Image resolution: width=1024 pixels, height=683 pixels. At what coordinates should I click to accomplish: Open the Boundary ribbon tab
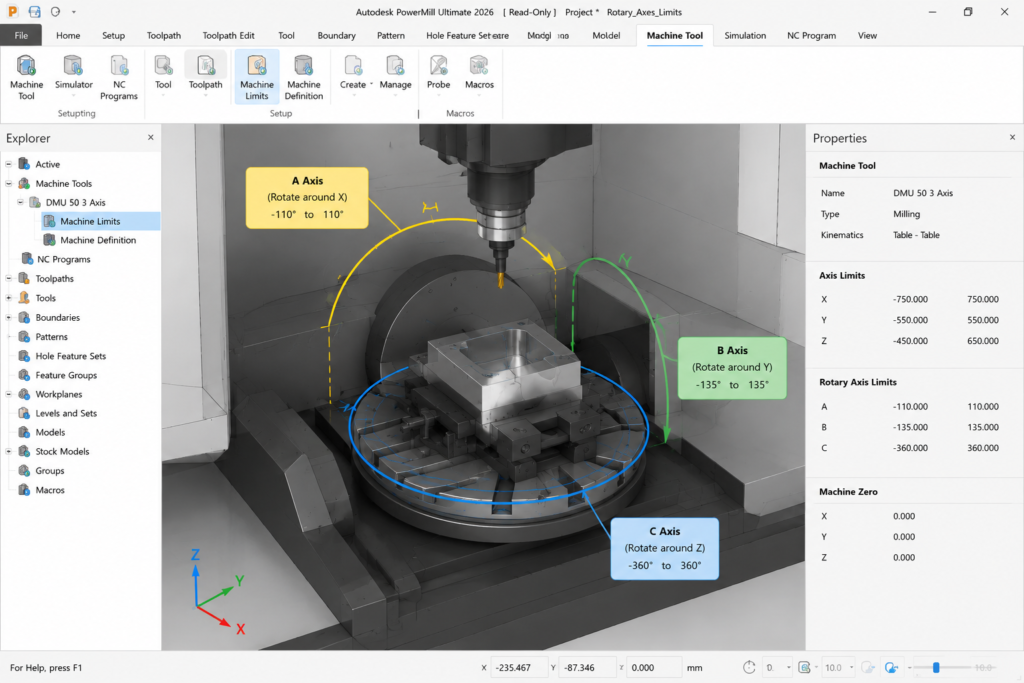click(x=336, y=35)
